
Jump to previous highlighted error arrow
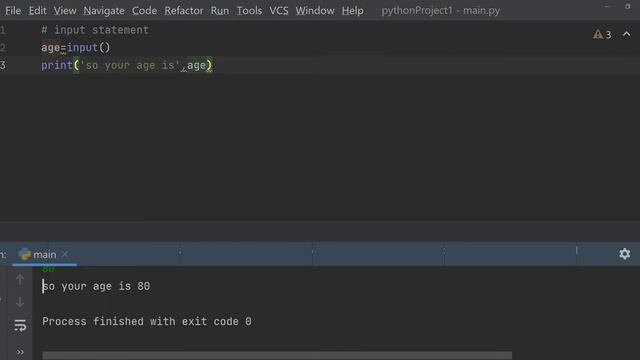[x=627, y=34]
